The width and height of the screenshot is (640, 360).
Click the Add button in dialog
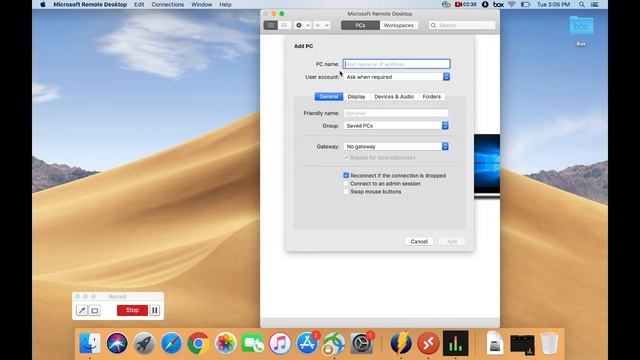pos(451,242)
